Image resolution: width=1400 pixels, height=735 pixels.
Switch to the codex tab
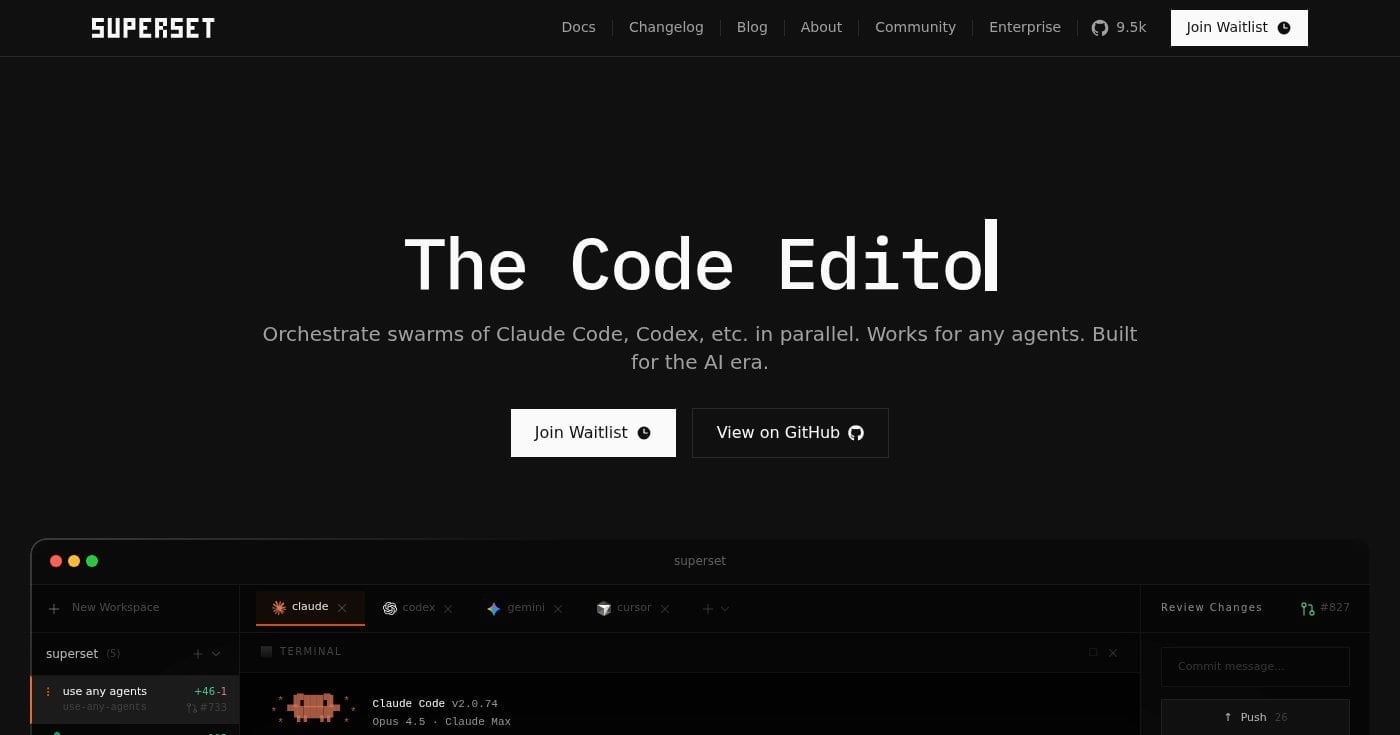click(418, 607)
